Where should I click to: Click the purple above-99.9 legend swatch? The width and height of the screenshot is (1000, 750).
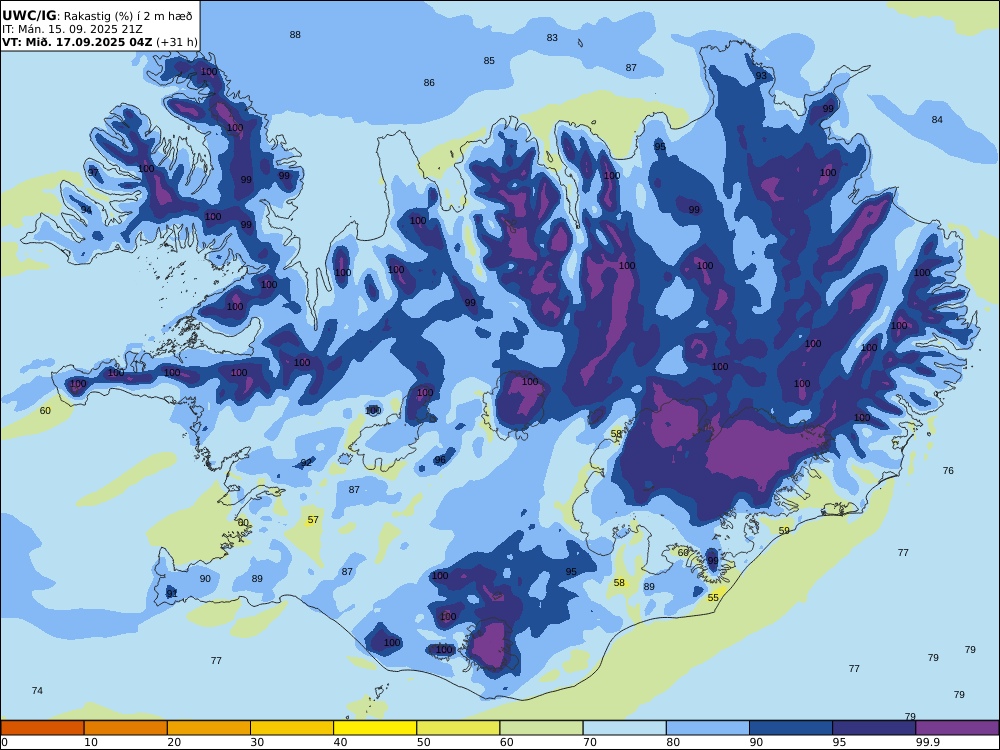point(957,728)
